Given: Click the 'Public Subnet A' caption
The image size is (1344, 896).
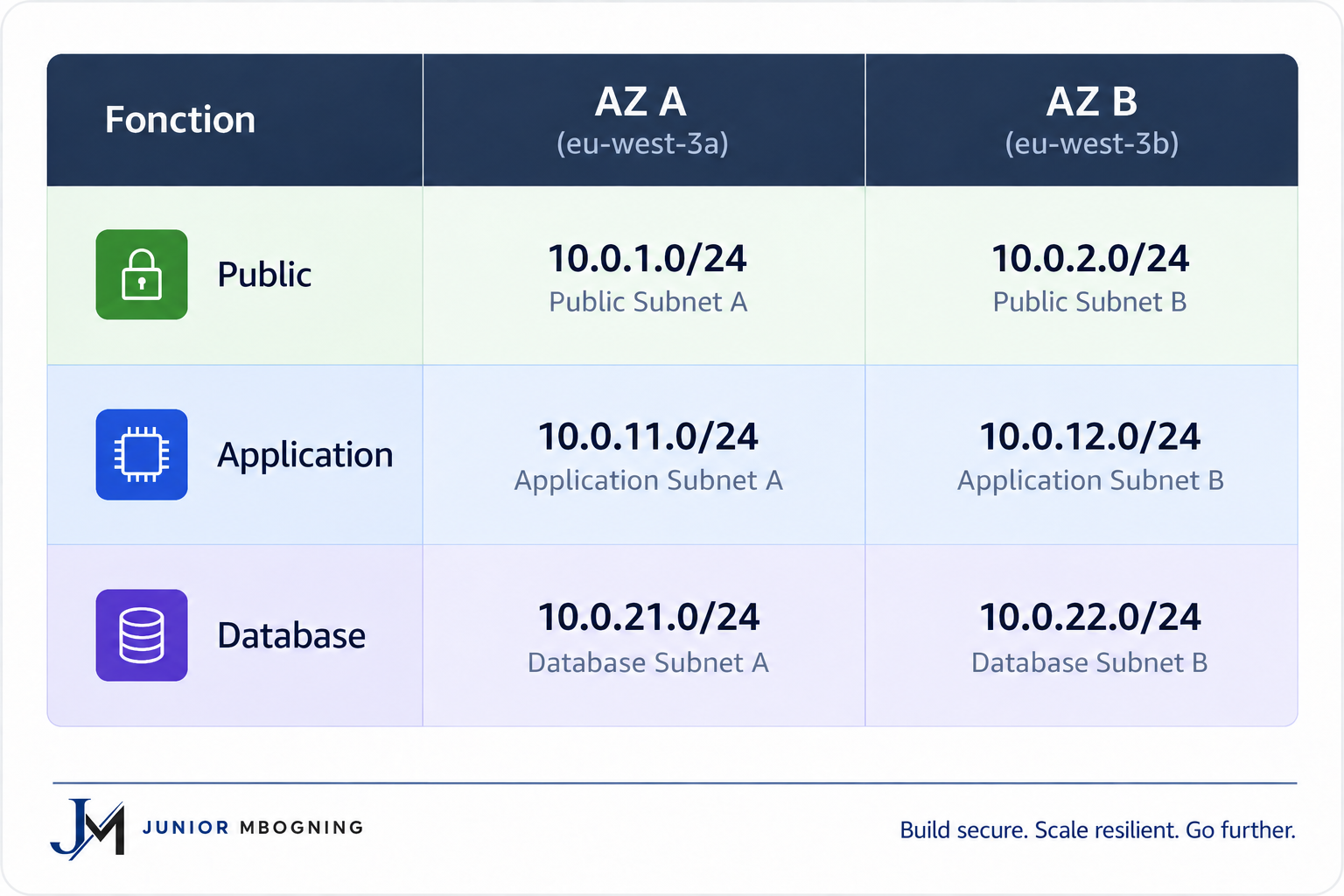Looking at the screenshot, I should tap(648, 302).
